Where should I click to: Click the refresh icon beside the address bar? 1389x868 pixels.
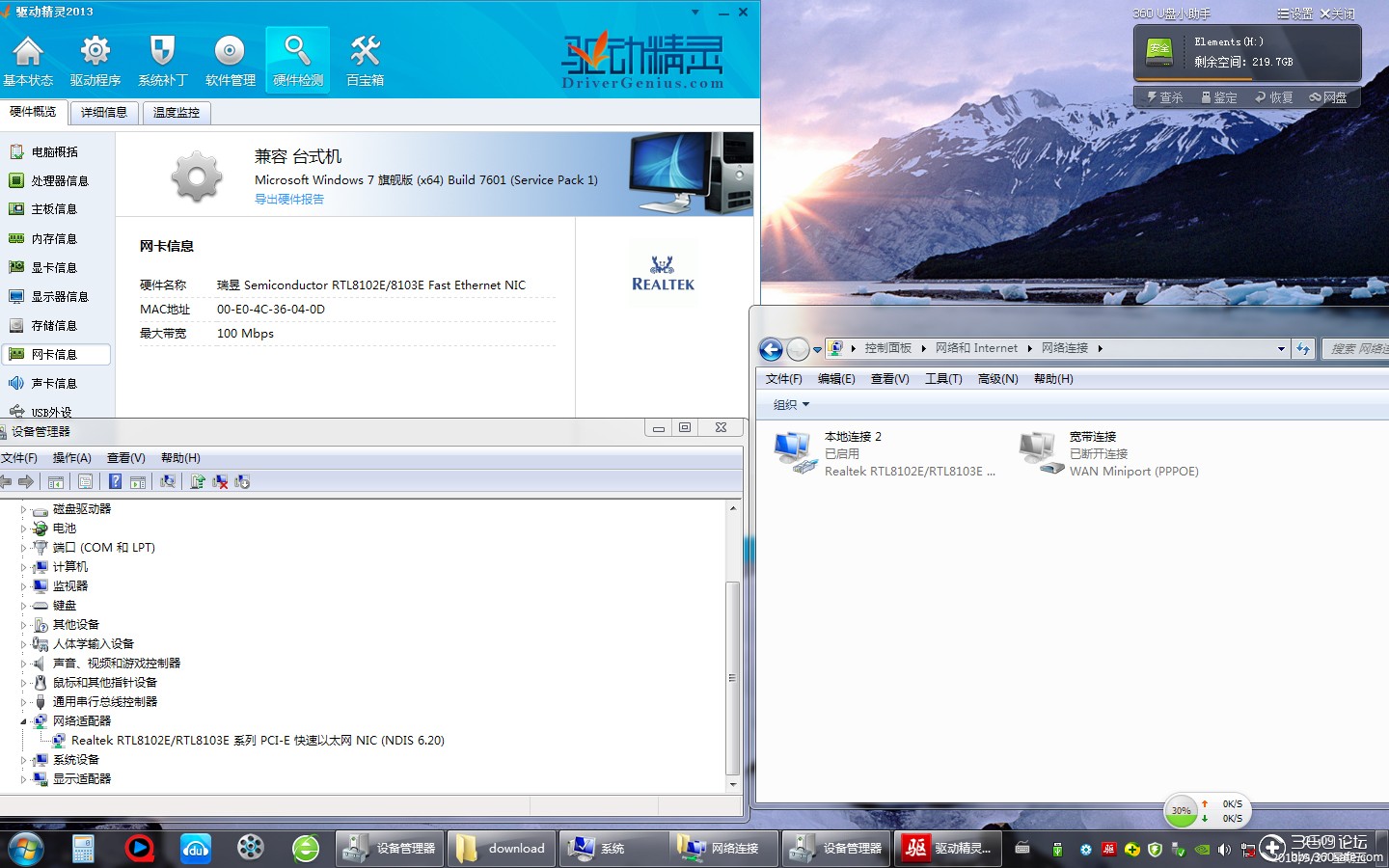coord(1303,349)
